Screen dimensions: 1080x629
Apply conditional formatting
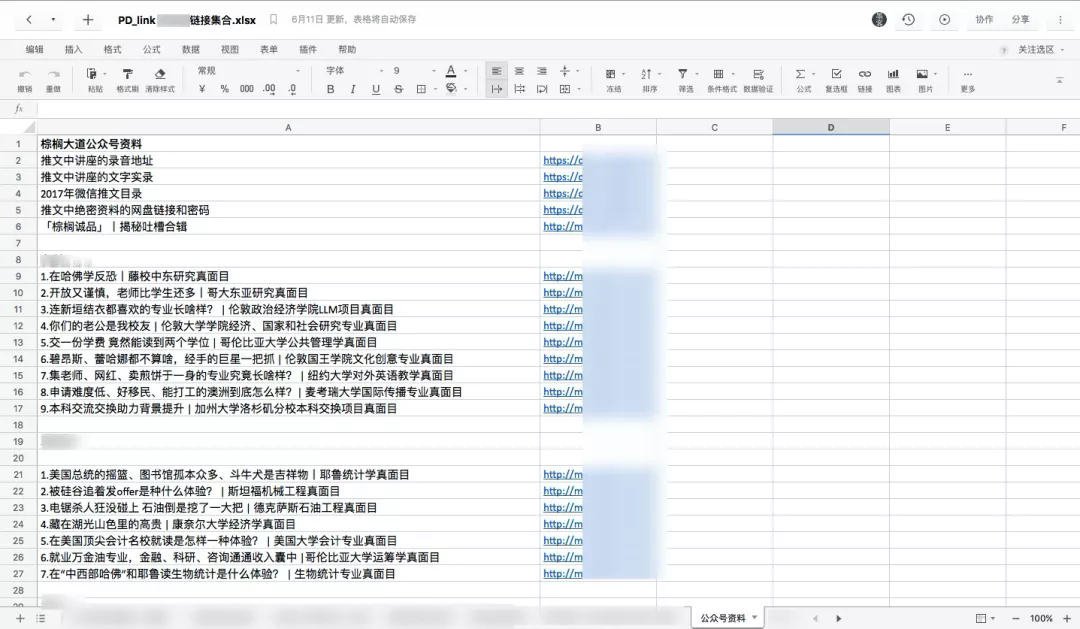[719, 78]
